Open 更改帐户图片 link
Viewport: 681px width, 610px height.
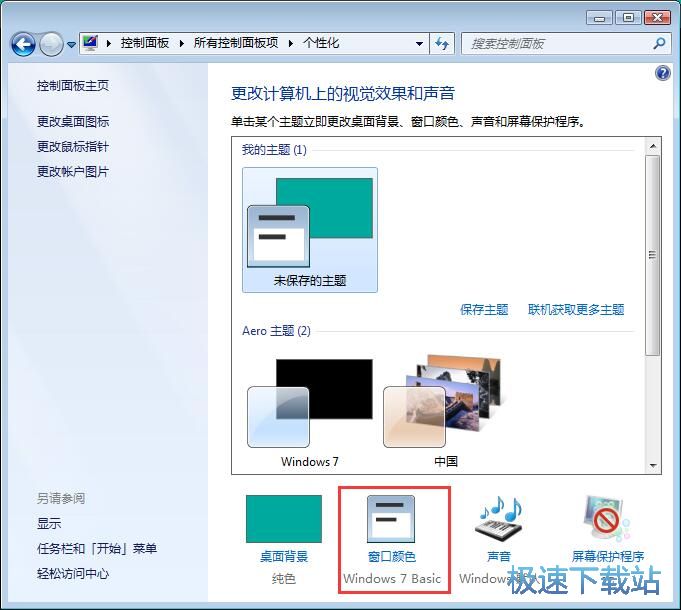73,172
